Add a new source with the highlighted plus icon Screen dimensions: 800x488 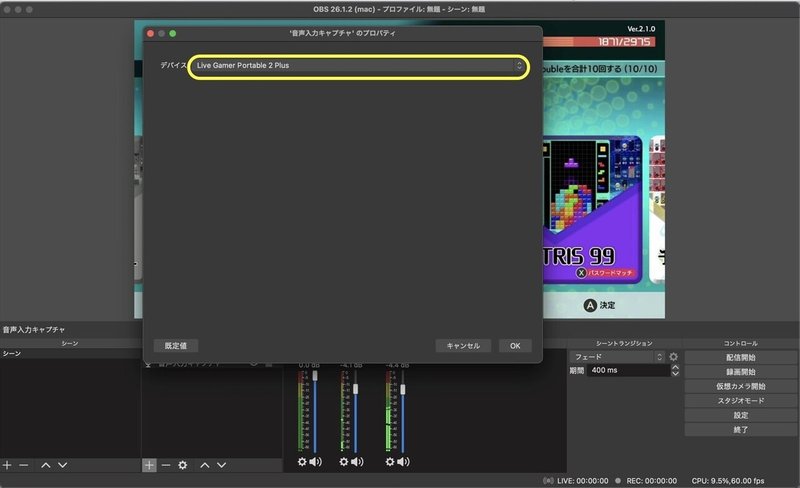(149, 465)
